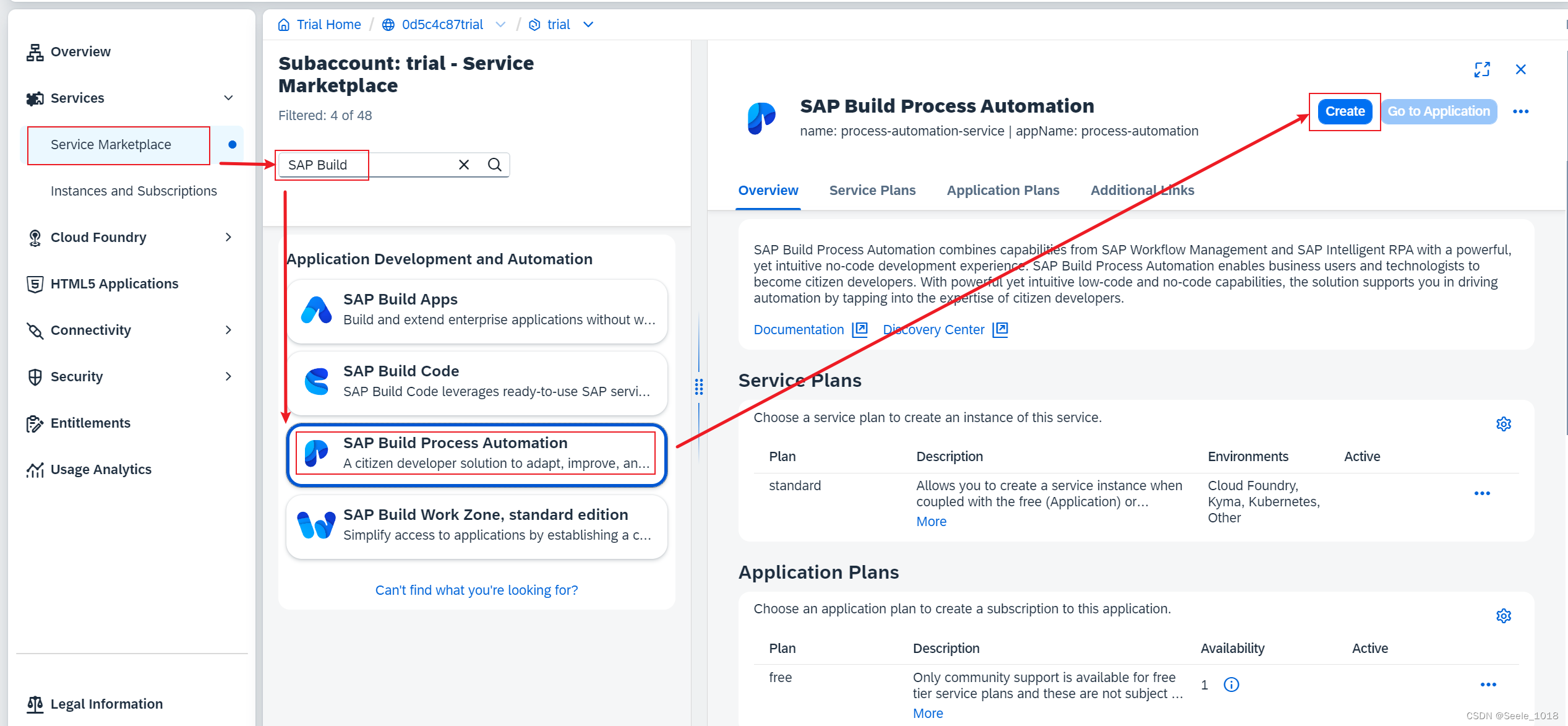Click the Cloud Foundry icon

pyautogui.click(x=35, y=238)
